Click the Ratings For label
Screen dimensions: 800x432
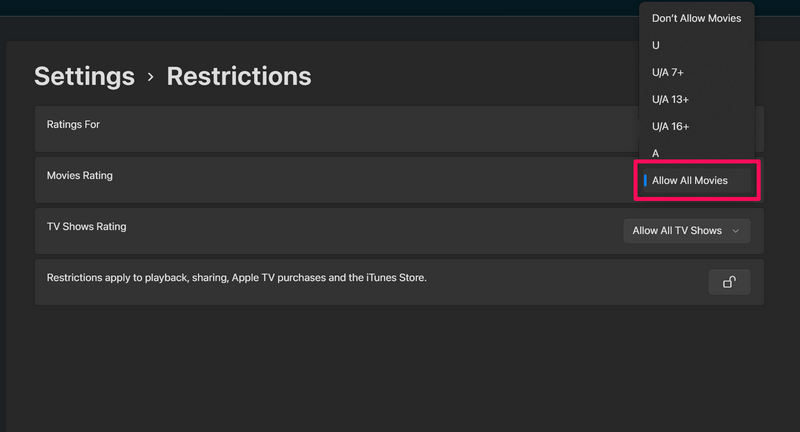tap(73, 125)
